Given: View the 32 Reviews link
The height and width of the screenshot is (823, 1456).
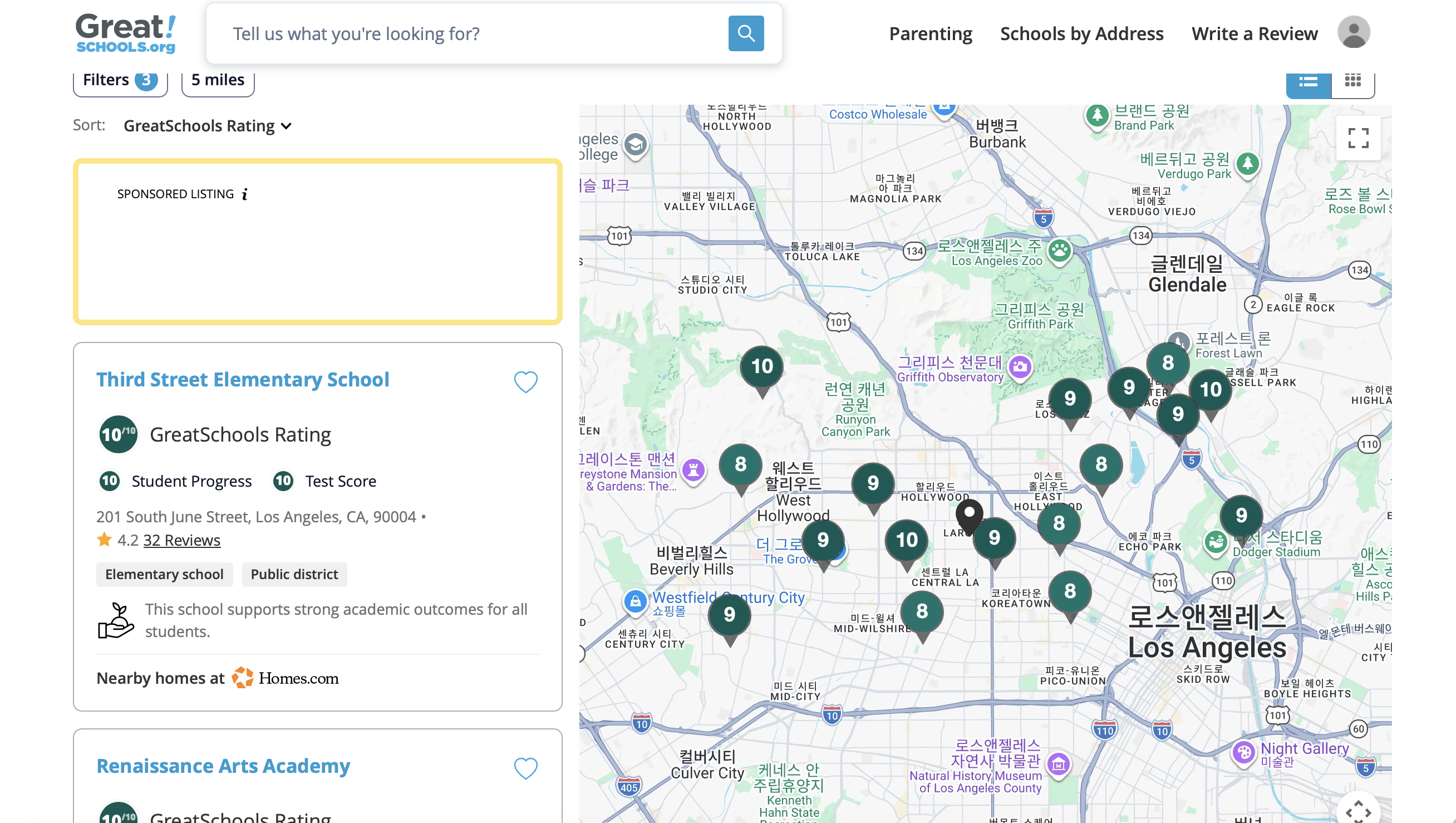Looking at the screenshot, I should pos(181,540).
